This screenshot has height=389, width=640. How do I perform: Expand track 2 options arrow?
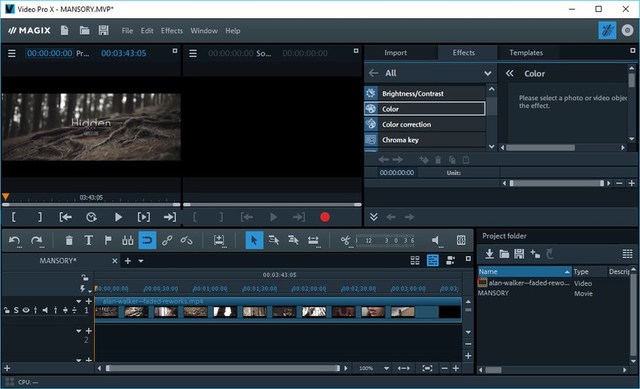click(78, 331)
